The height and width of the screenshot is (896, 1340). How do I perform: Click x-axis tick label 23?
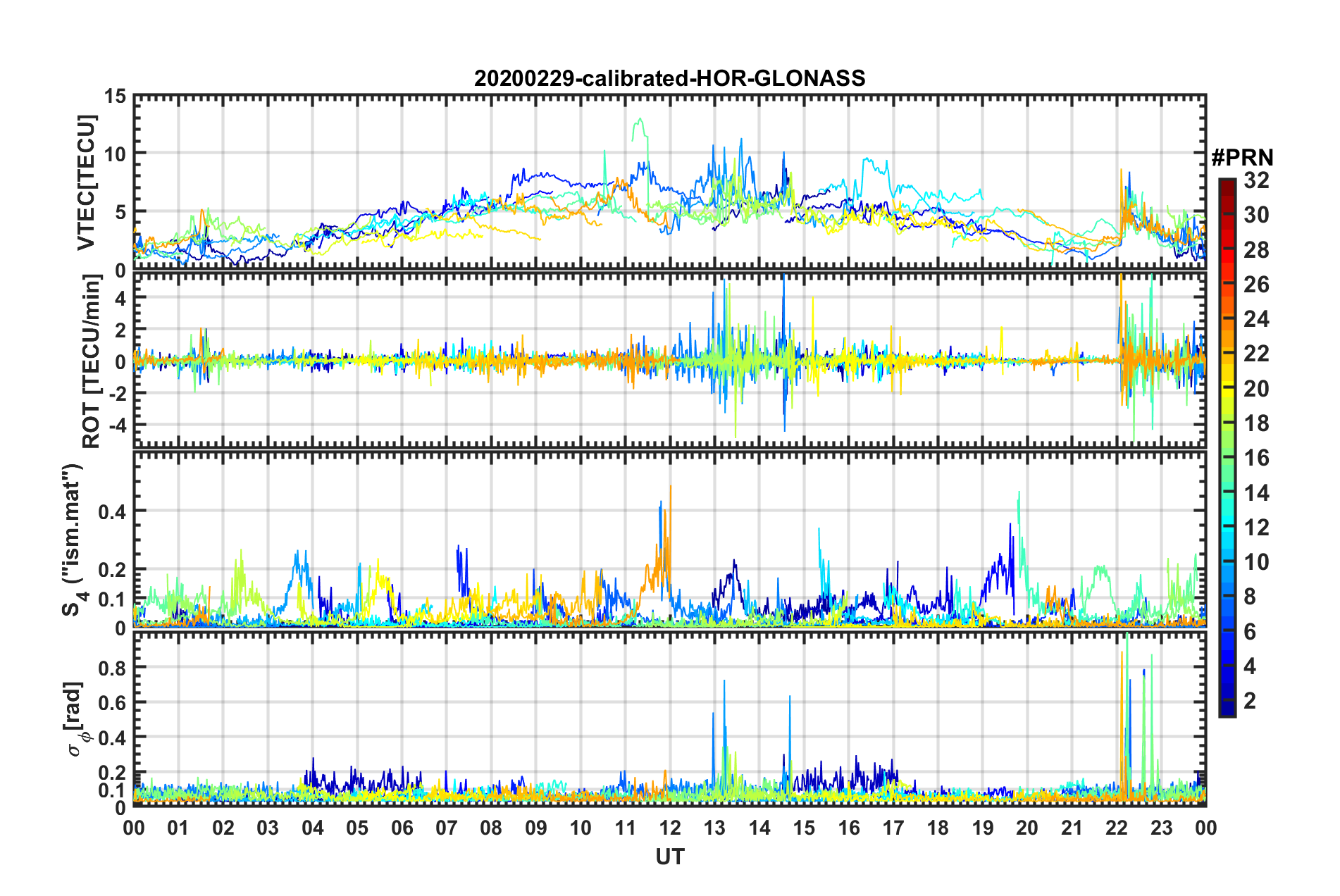click(1162, 828)
